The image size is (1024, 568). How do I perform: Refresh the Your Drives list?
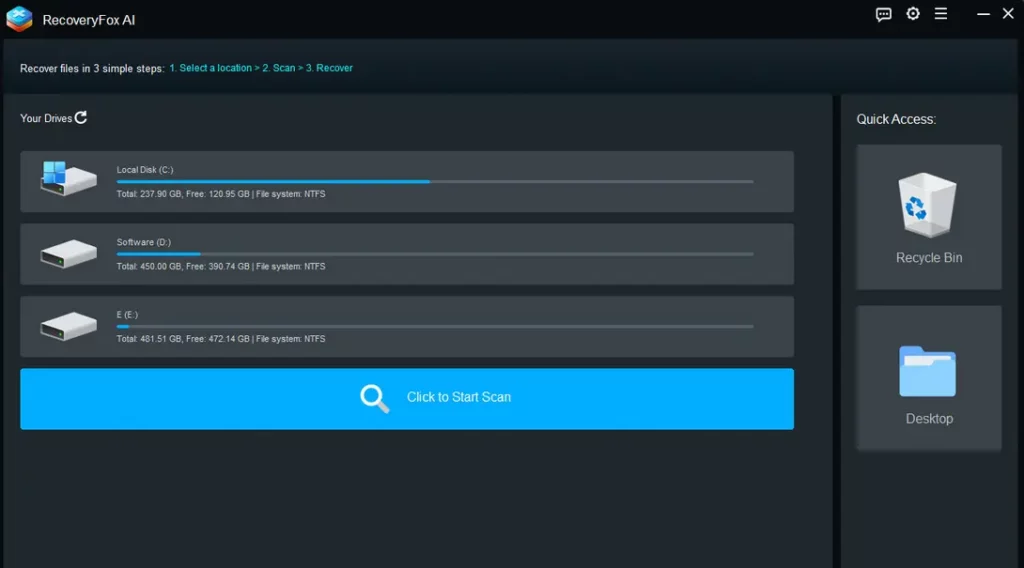(81, 117)
